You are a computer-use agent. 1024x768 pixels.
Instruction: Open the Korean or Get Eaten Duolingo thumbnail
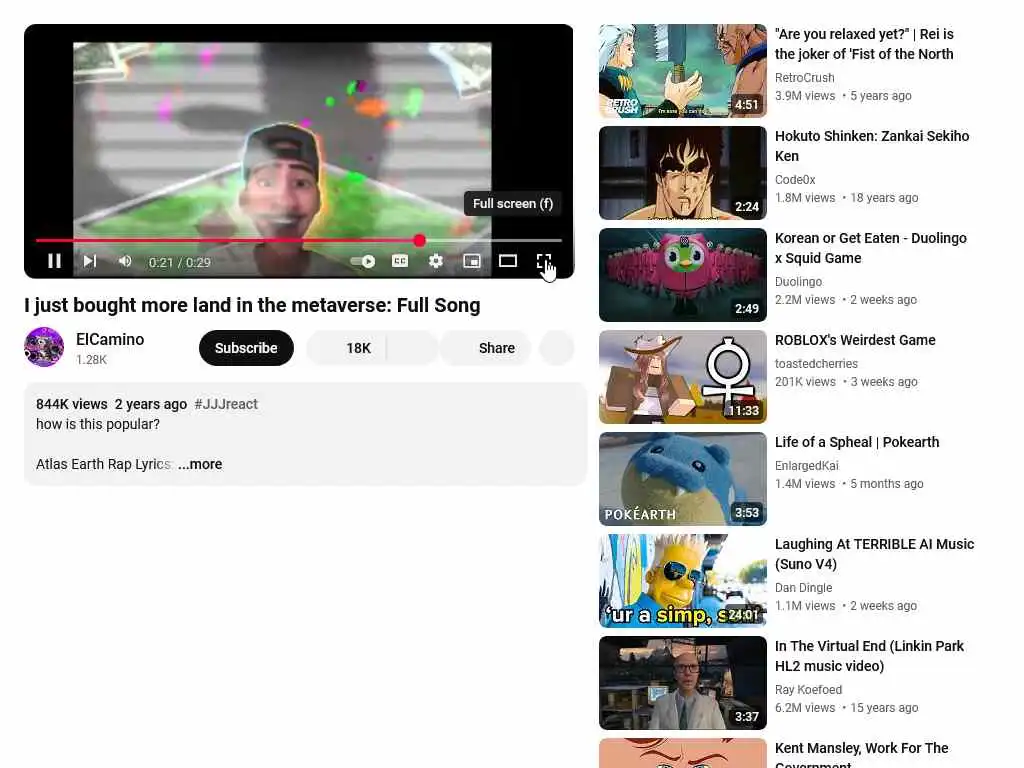pyautogui.click(x=682, y=275)
